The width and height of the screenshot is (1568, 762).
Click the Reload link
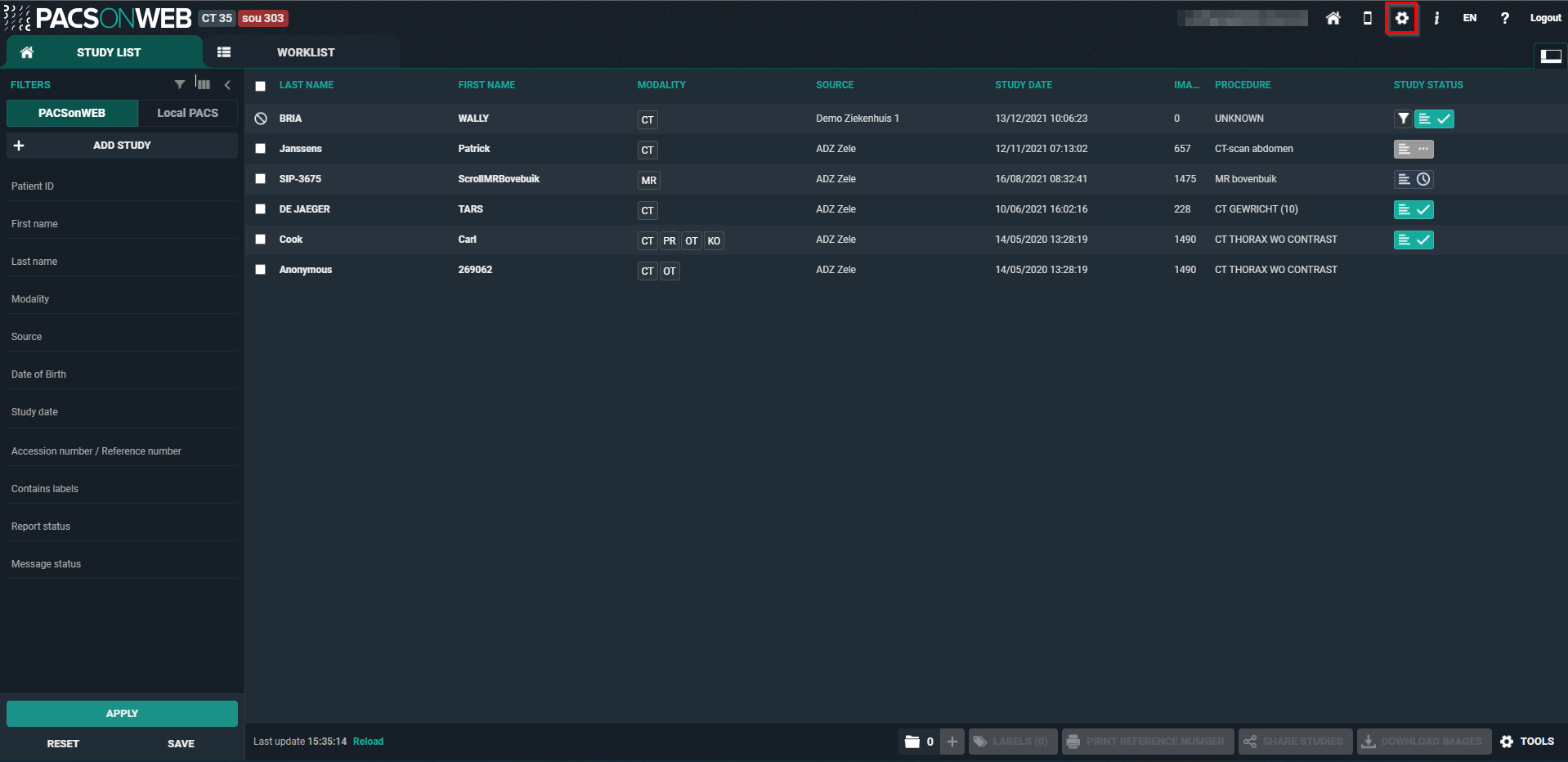pyautogui.click(x=368, y=742)
